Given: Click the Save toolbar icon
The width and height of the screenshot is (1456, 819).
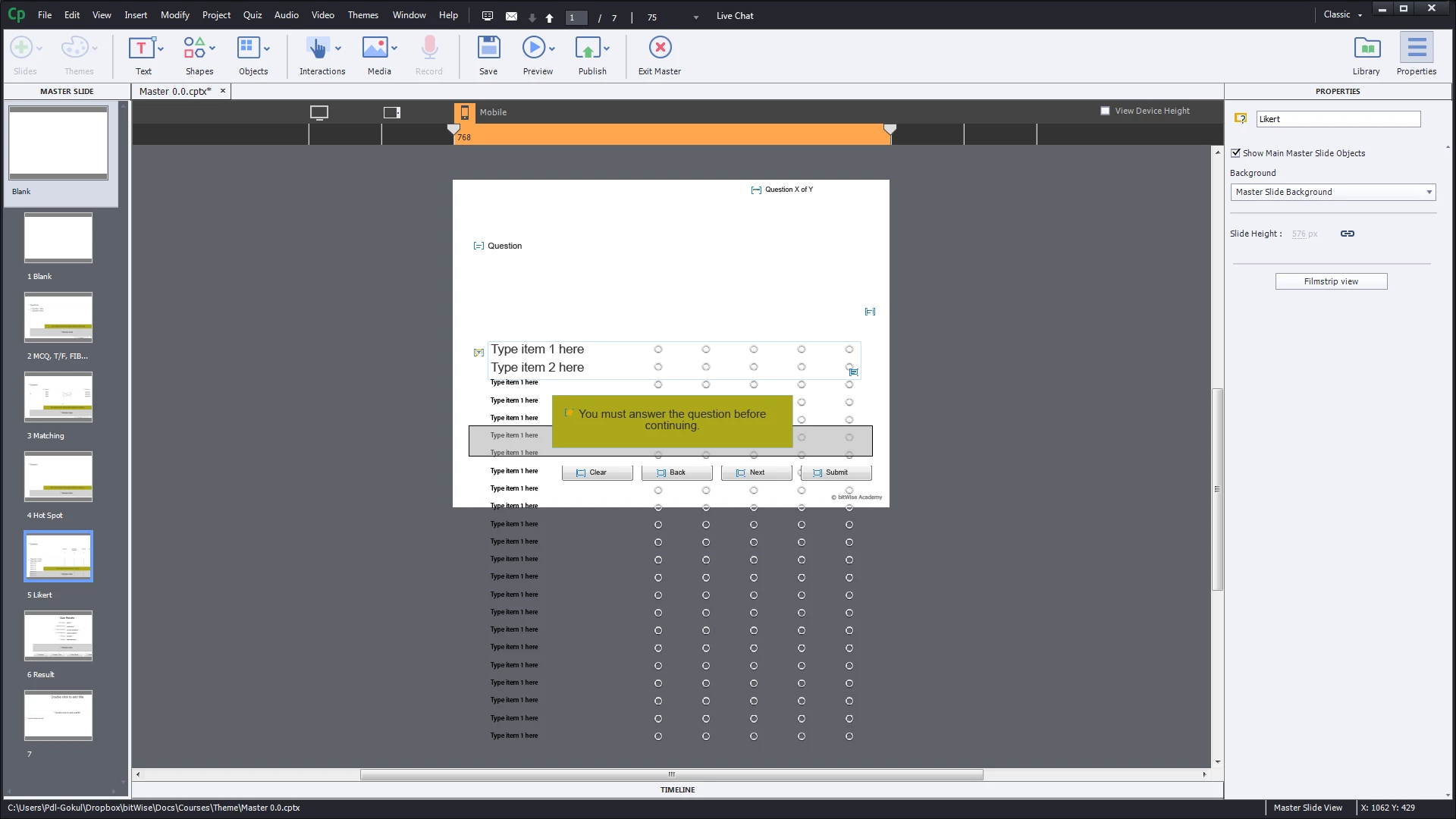Looking at the screenshot, I should [488, 49].
